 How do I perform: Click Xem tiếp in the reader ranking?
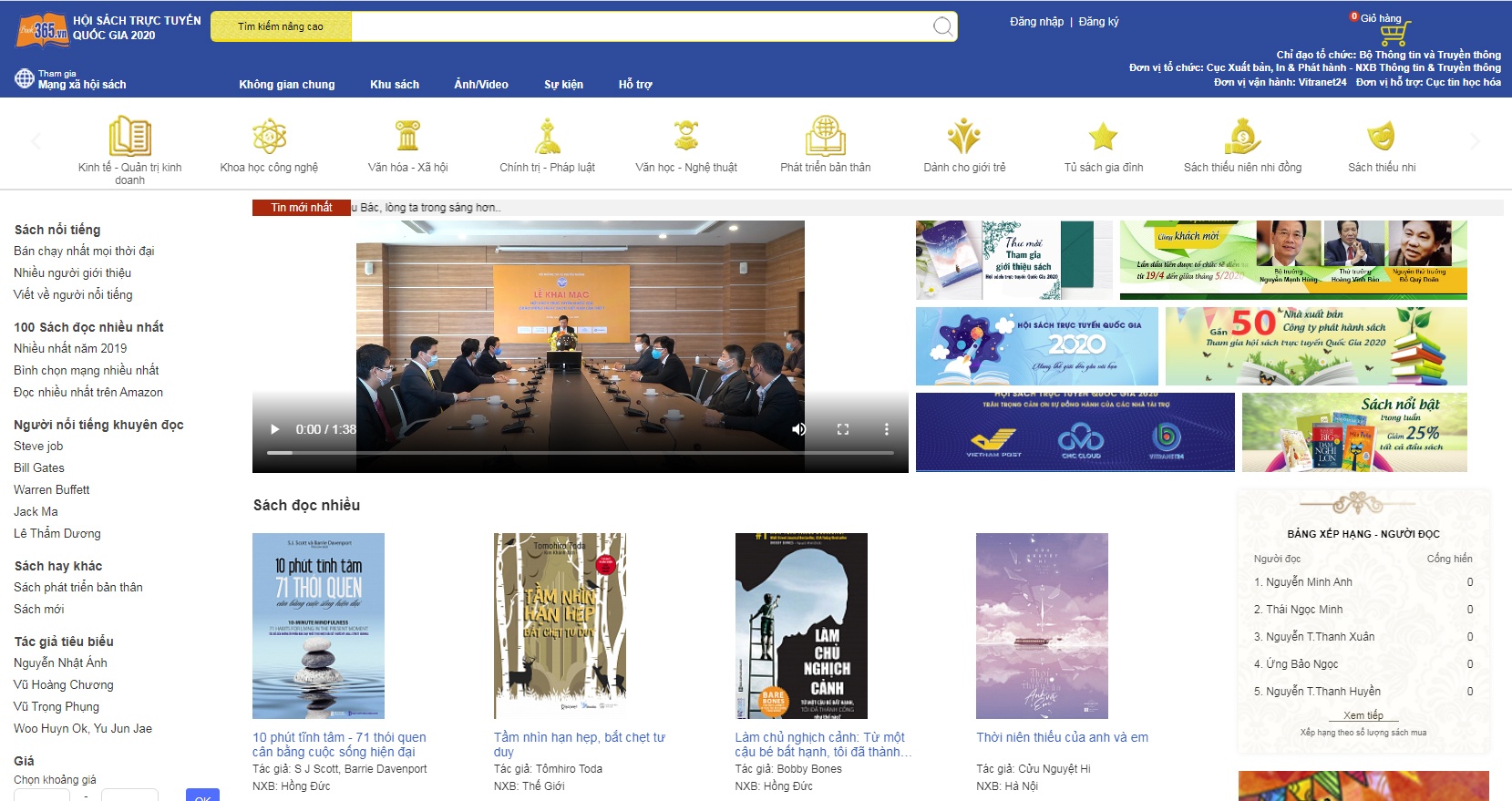(x=1363, y=715)
